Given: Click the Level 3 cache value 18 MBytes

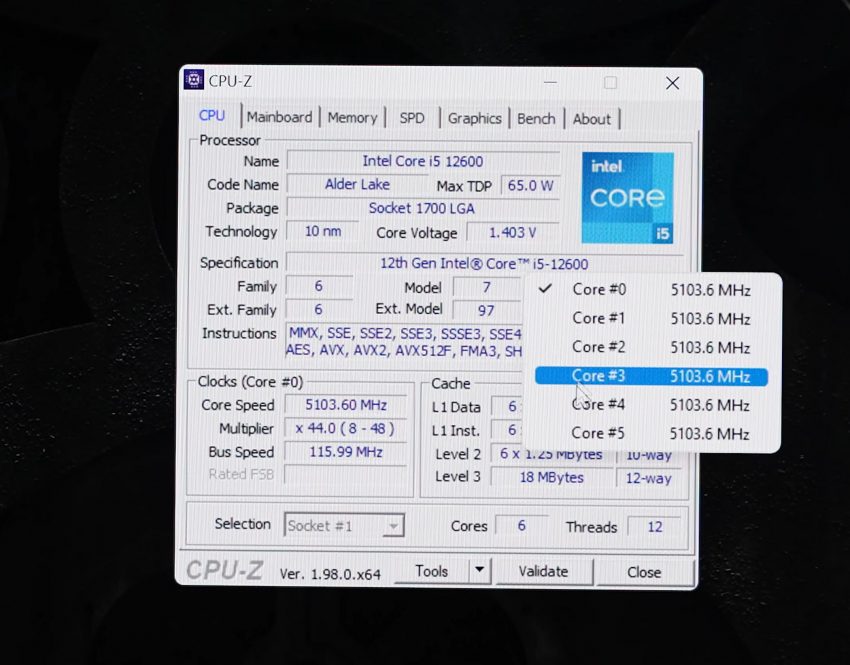Looking at the screenshot, I should pos(552,477).
